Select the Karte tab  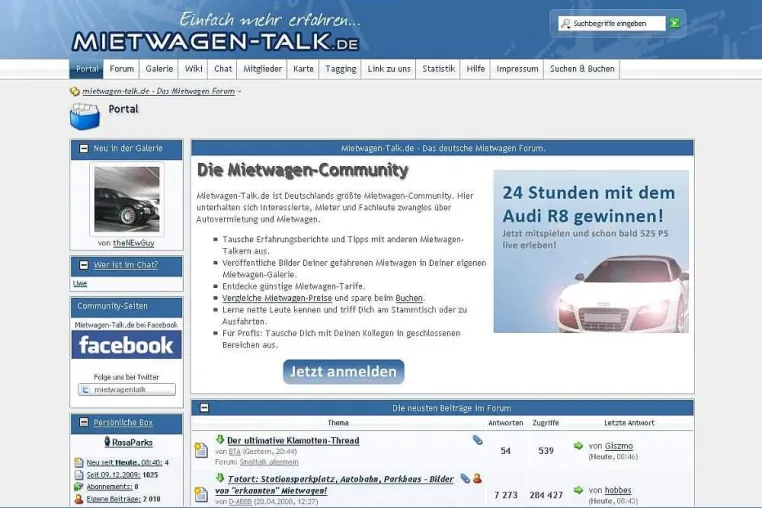303,69
